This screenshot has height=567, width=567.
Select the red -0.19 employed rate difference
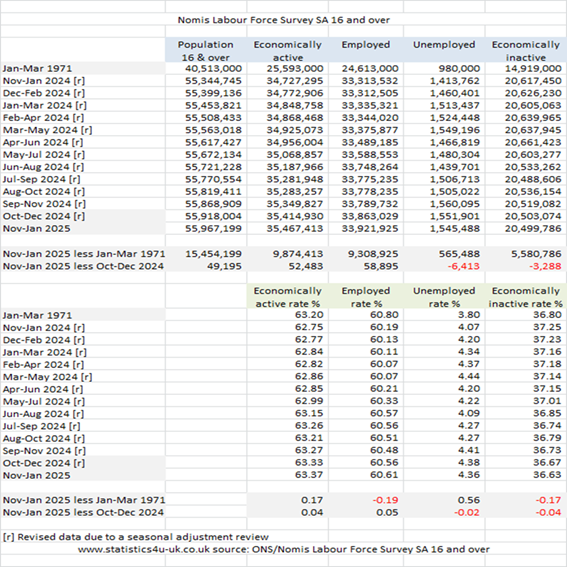tap(385, 500)
